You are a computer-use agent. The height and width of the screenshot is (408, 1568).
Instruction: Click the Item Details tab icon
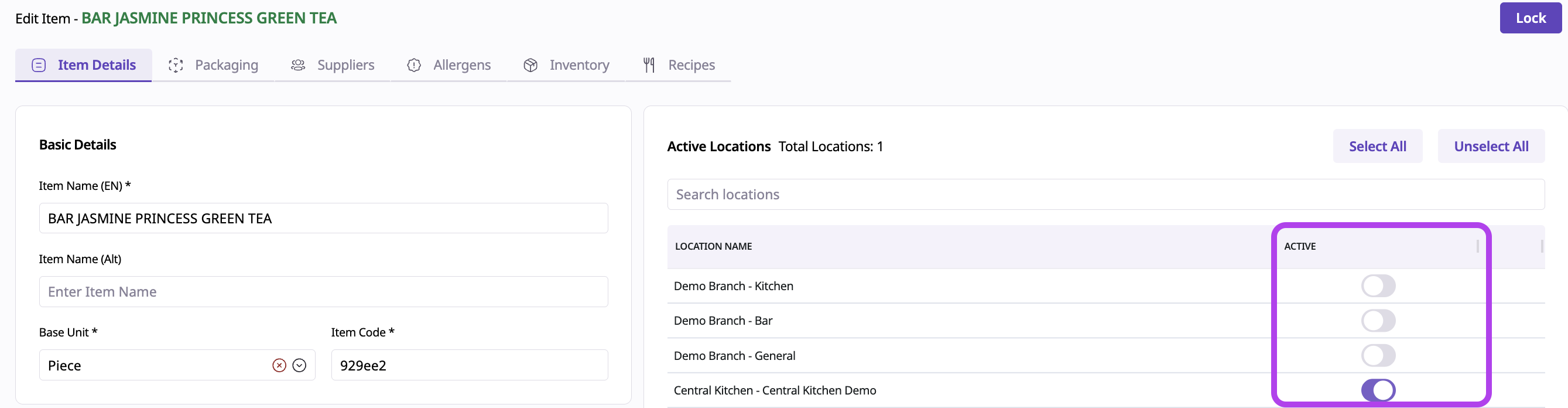tap(38, 65)
